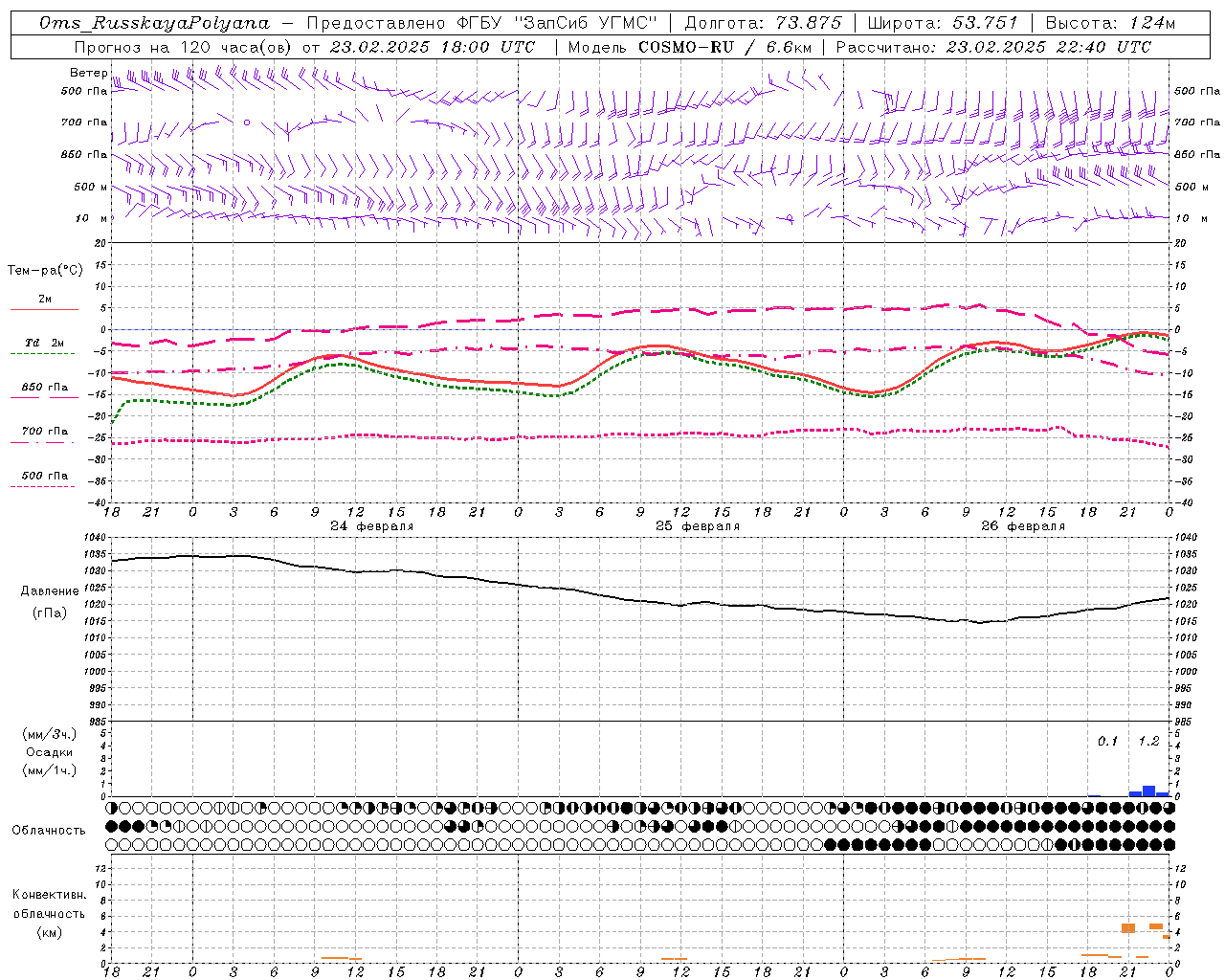This screenshot has width=1225, height=980.
Task: Click the model name COSMO-RU / 6.6км
Action: (724, 47)
